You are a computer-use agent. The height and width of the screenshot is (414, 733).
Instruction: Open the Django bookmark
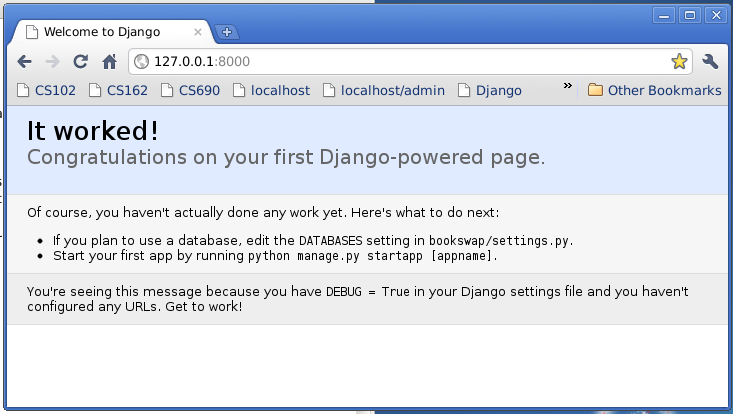489,90
